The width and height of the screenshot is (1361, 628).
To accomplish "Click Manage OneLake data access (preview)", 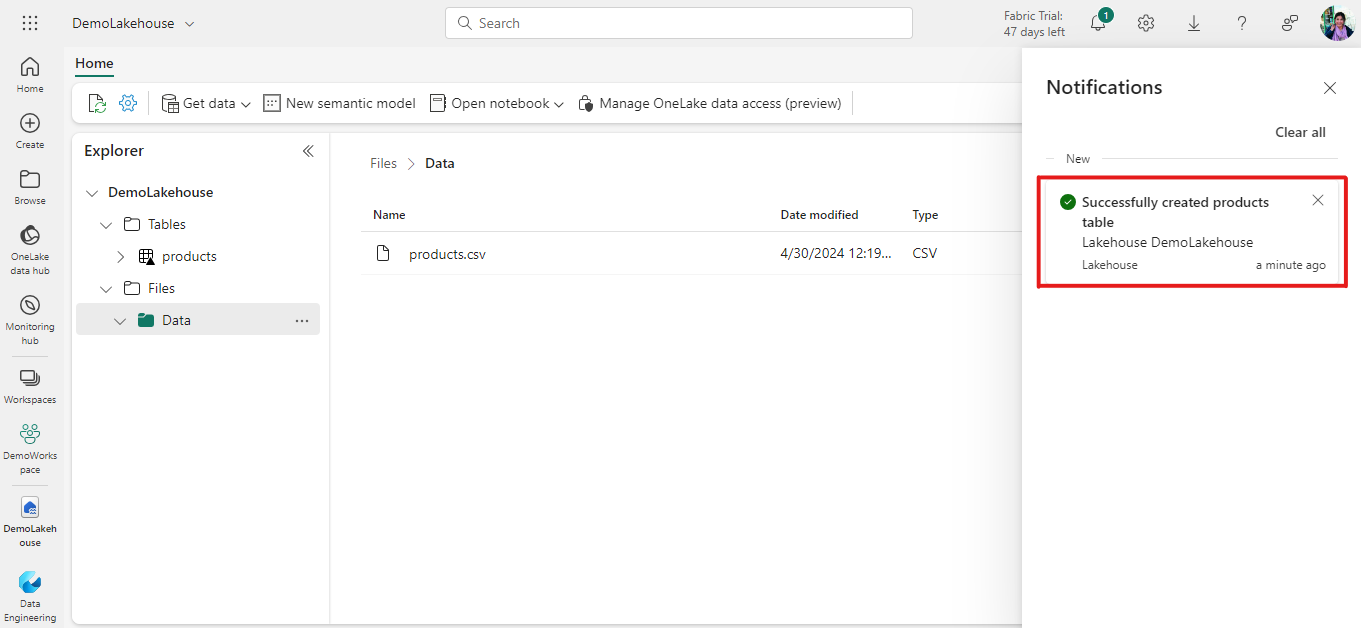I will click(x=710, y=103).
